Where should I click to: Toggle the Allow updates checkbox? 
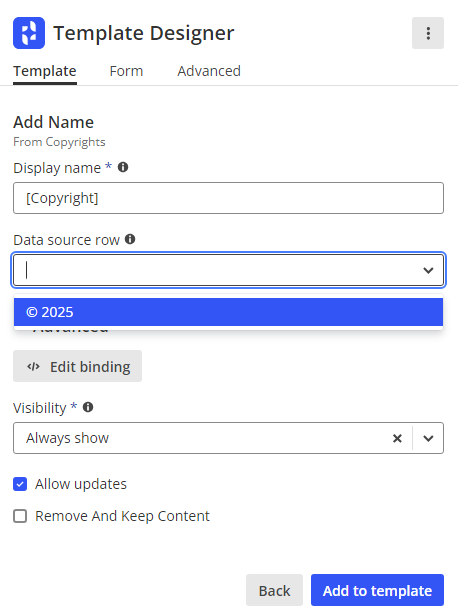[20, 484]
